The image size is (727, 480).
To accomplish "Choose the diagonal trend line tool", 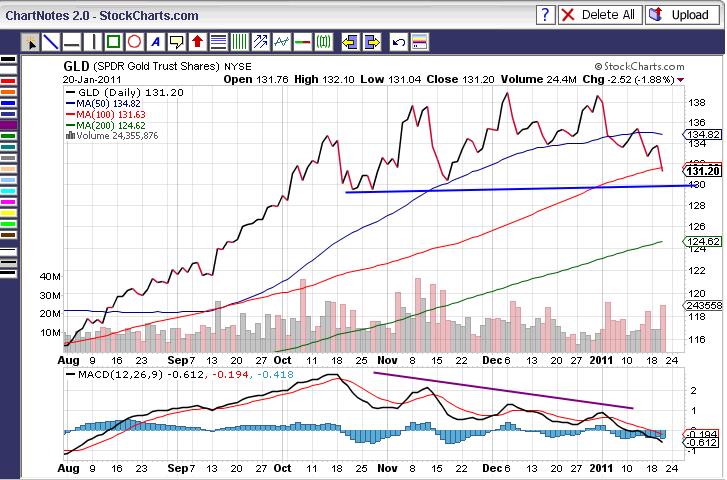I will [51, 42].
